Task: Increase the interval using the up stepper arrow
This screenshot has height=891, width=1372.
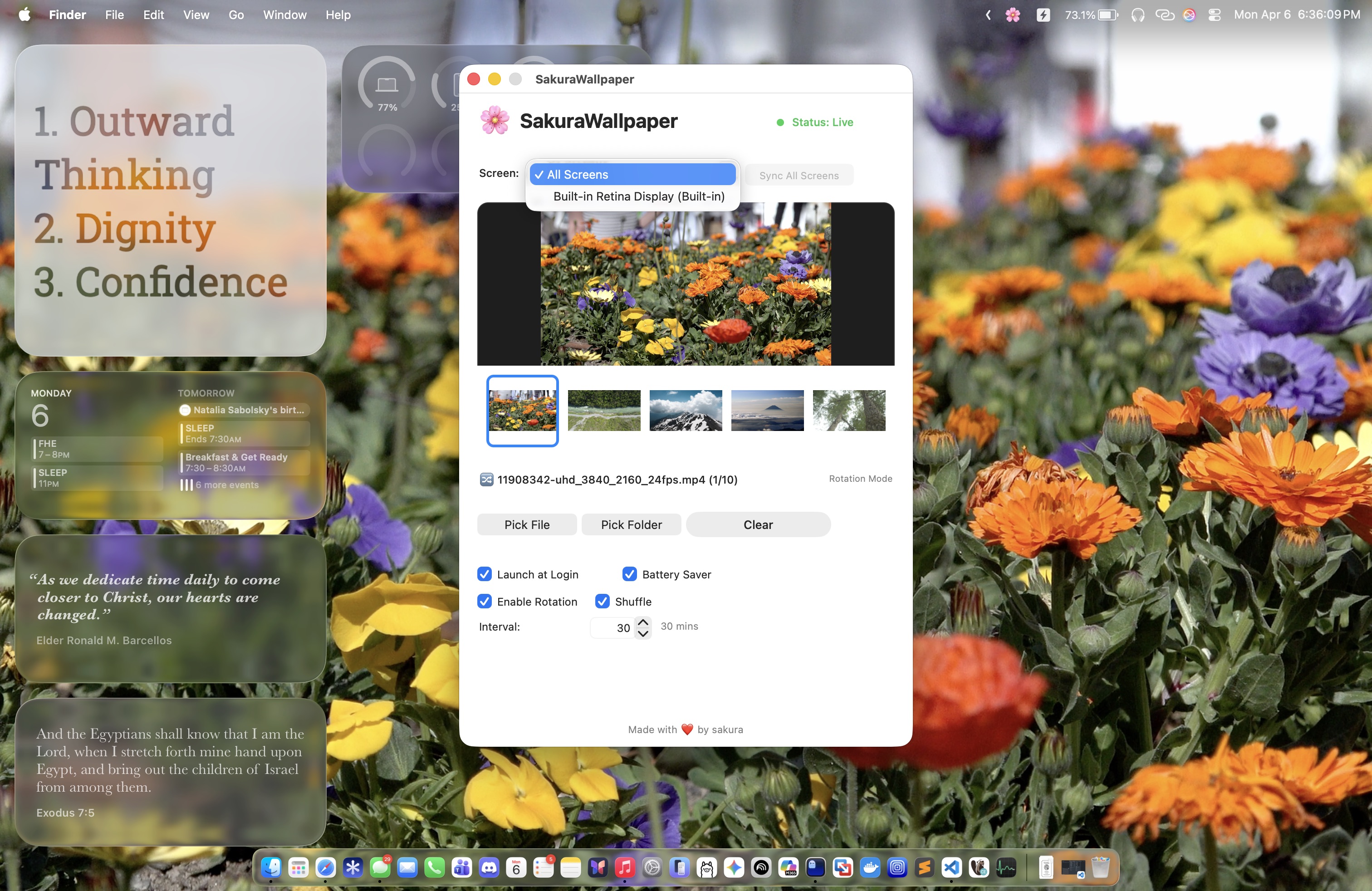Action: [x=643, y=622]
